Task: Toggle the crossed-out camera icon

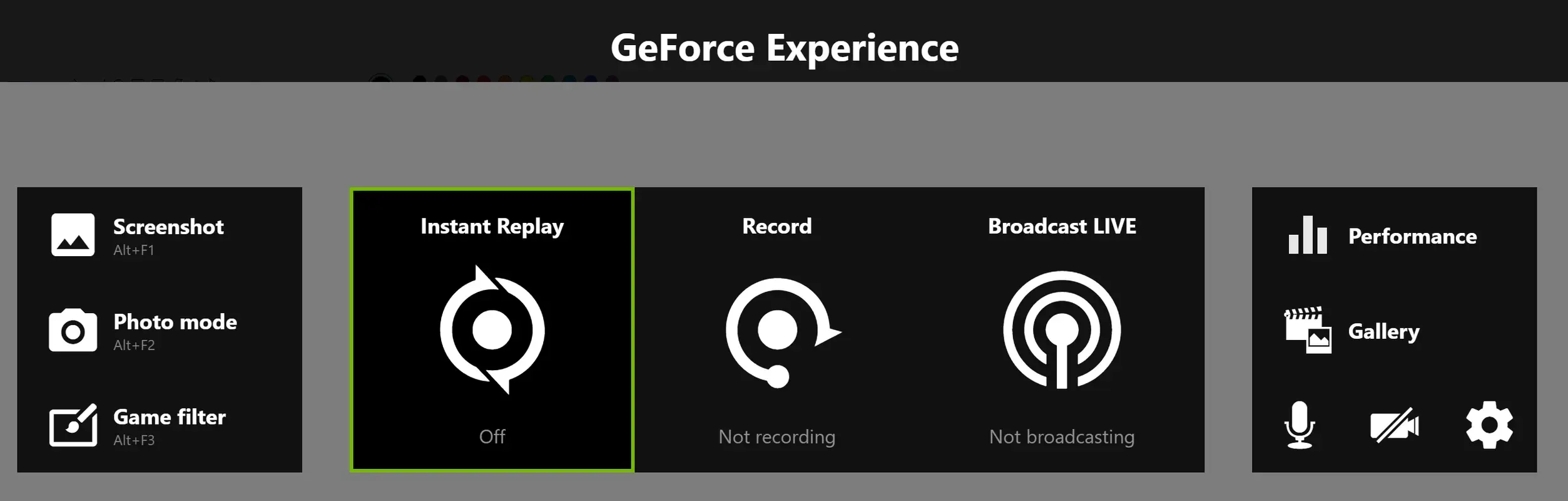Action: click(x=1394, y=426)
